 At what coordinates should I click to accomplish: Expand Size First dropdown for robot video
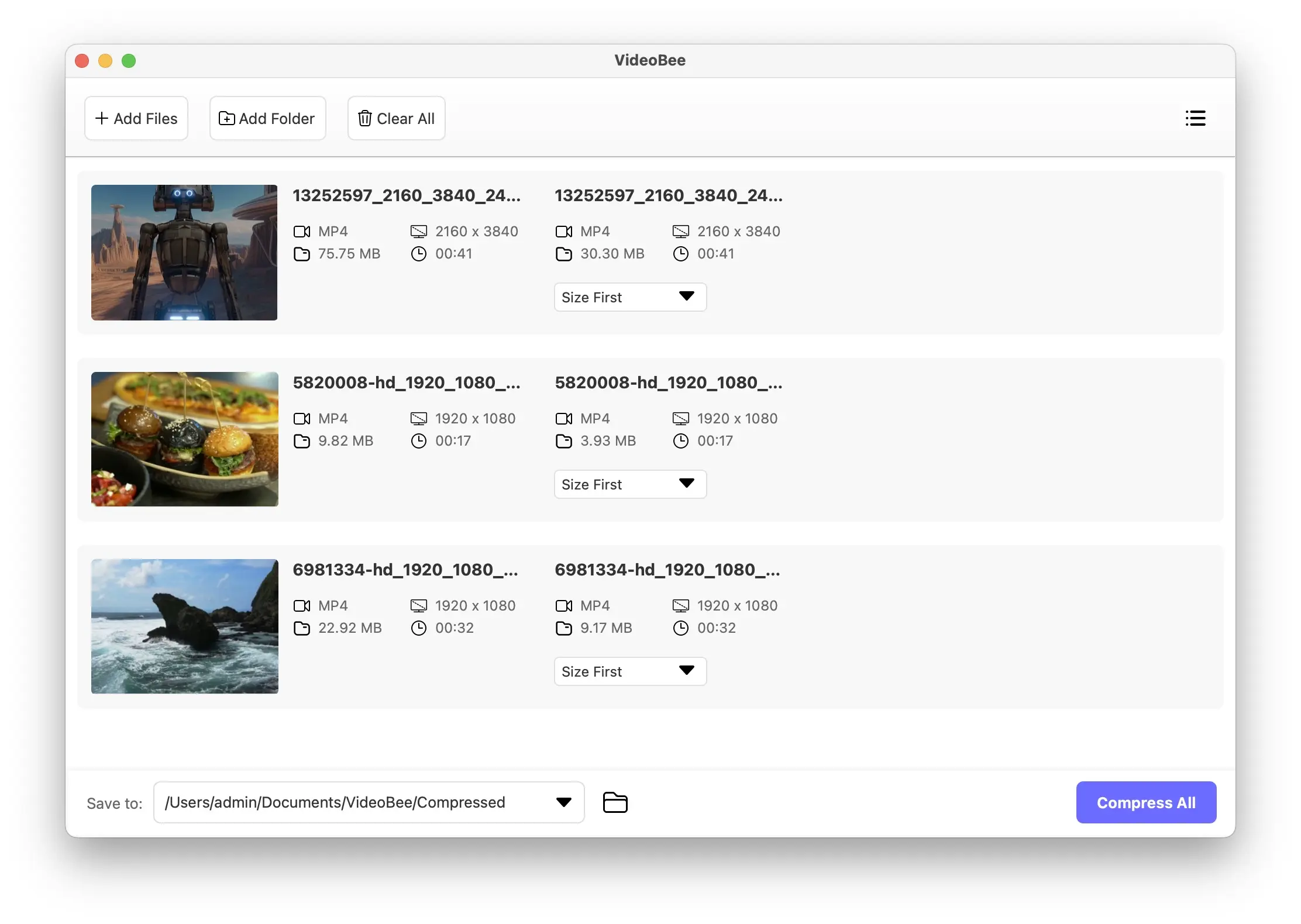[x=630, y=297]
